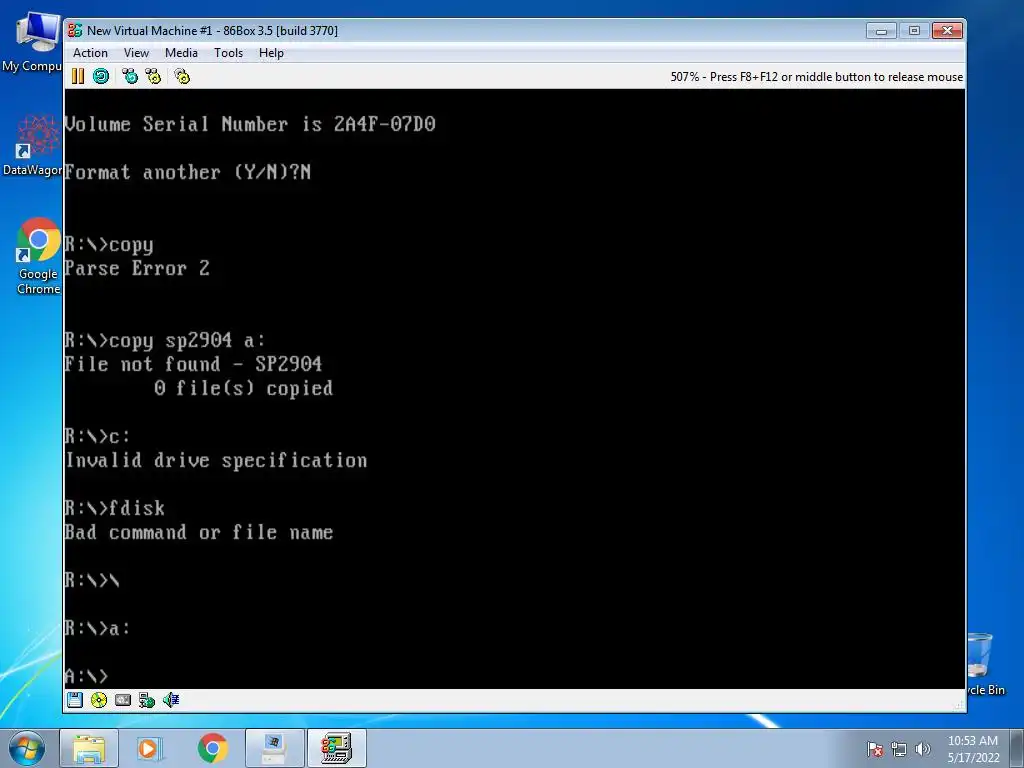The height and width of the screenshot is (768, 1024).
Task: Send Ctrl+Alt+Del using the blue toolbar icon
Action: coord(130,76)
